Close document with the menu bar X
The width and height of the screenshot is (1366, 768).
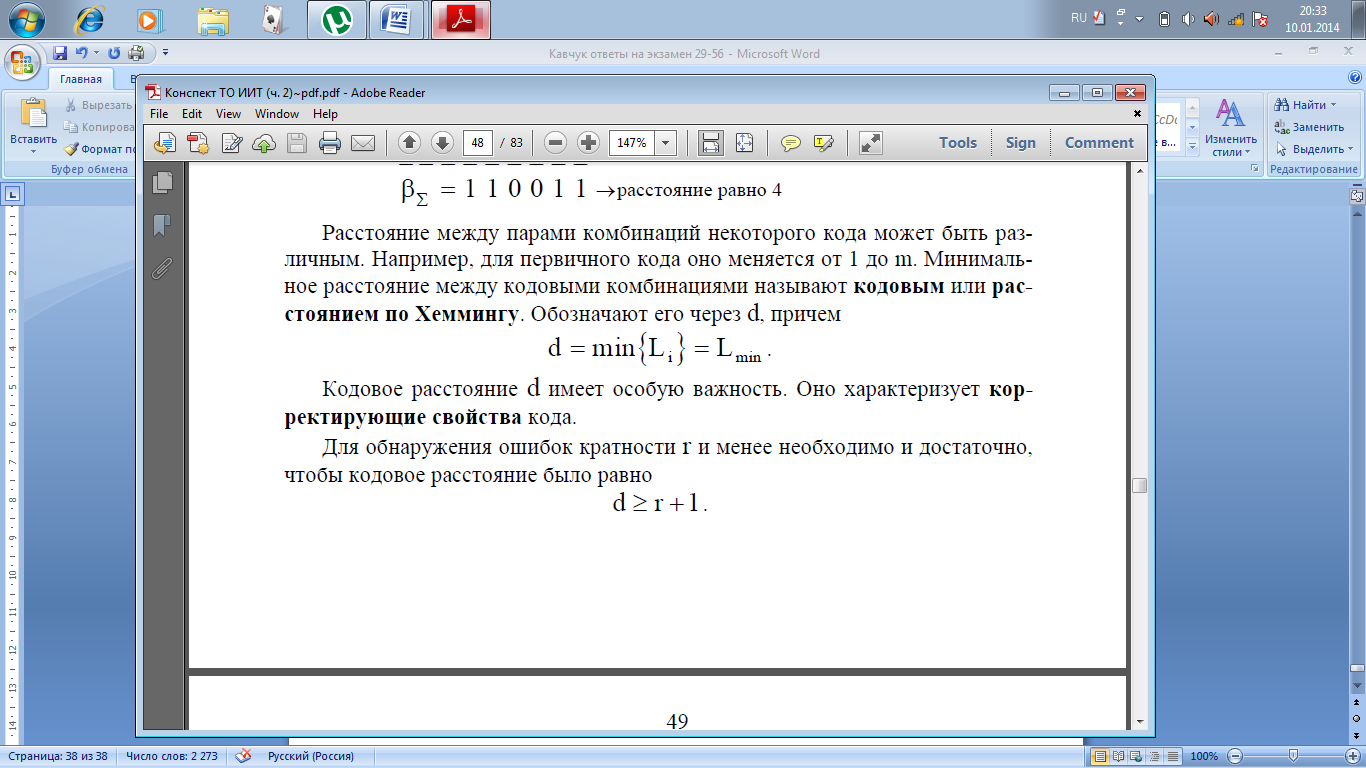pos(1137,114)
